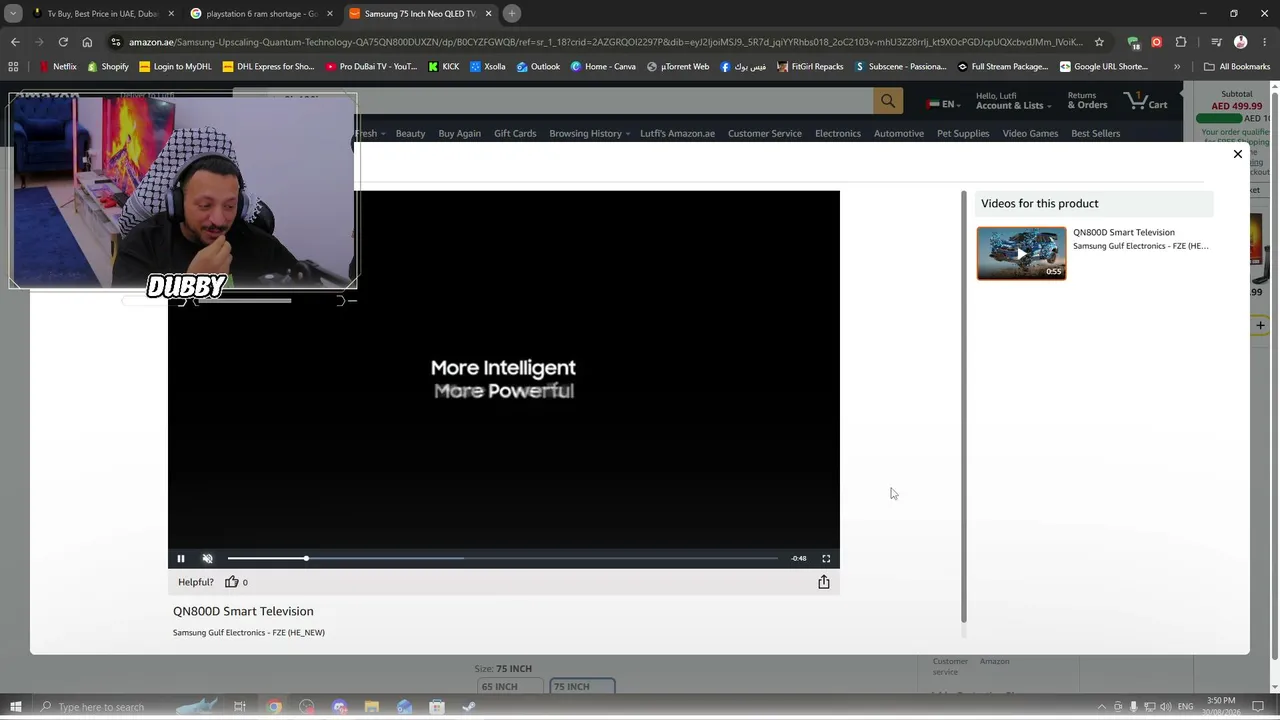1280x720 pixels.
Task: Open the Chrome apps grid shortcut
Action: click(13, 67)
